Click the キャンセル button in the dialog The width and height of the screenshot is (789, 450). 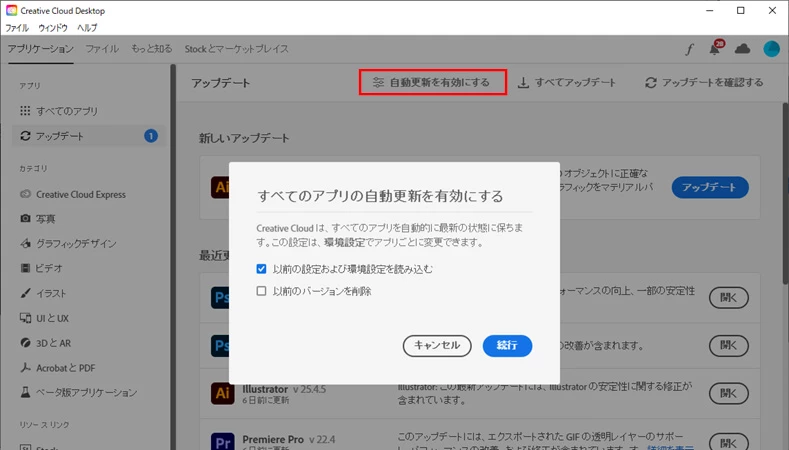pos(437,346)
